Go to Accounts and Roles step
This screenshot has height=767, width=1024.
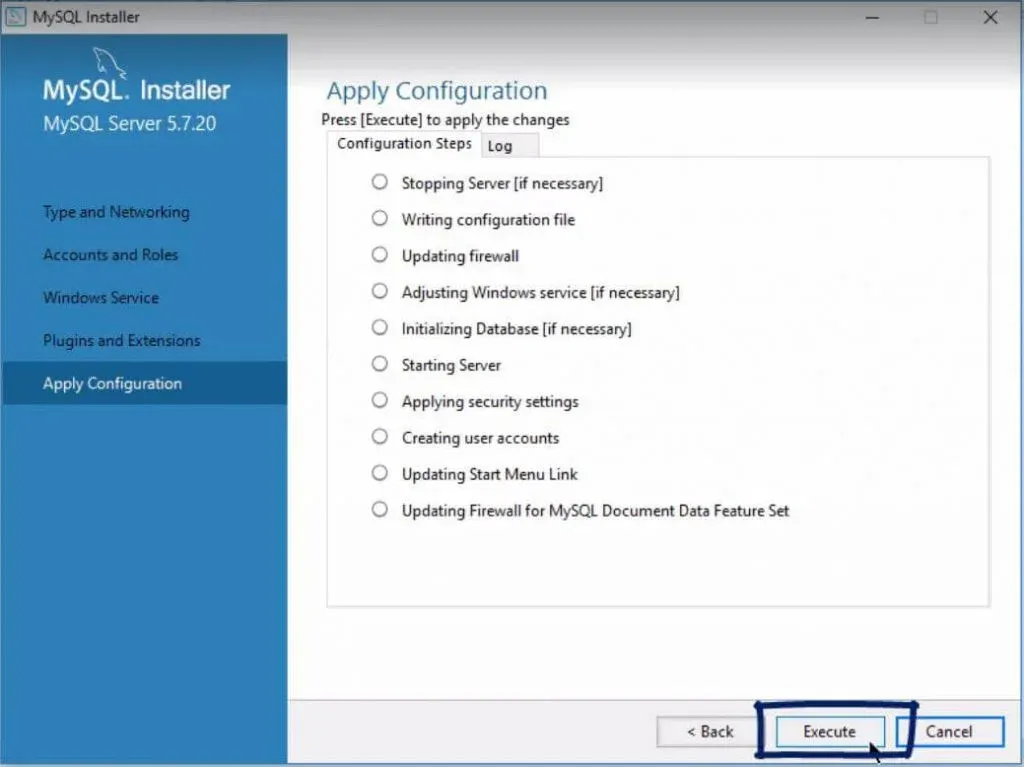coord(110,255)
